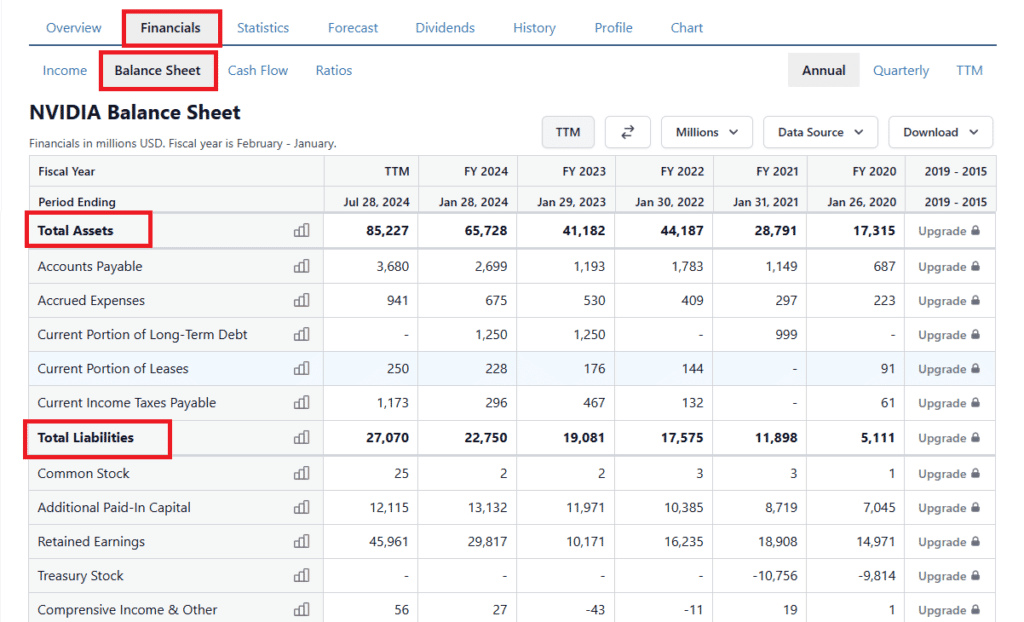Click Upgrade link in Common Stock row
This screenshot has height=622, width=1024.
[x=949, y=474]
